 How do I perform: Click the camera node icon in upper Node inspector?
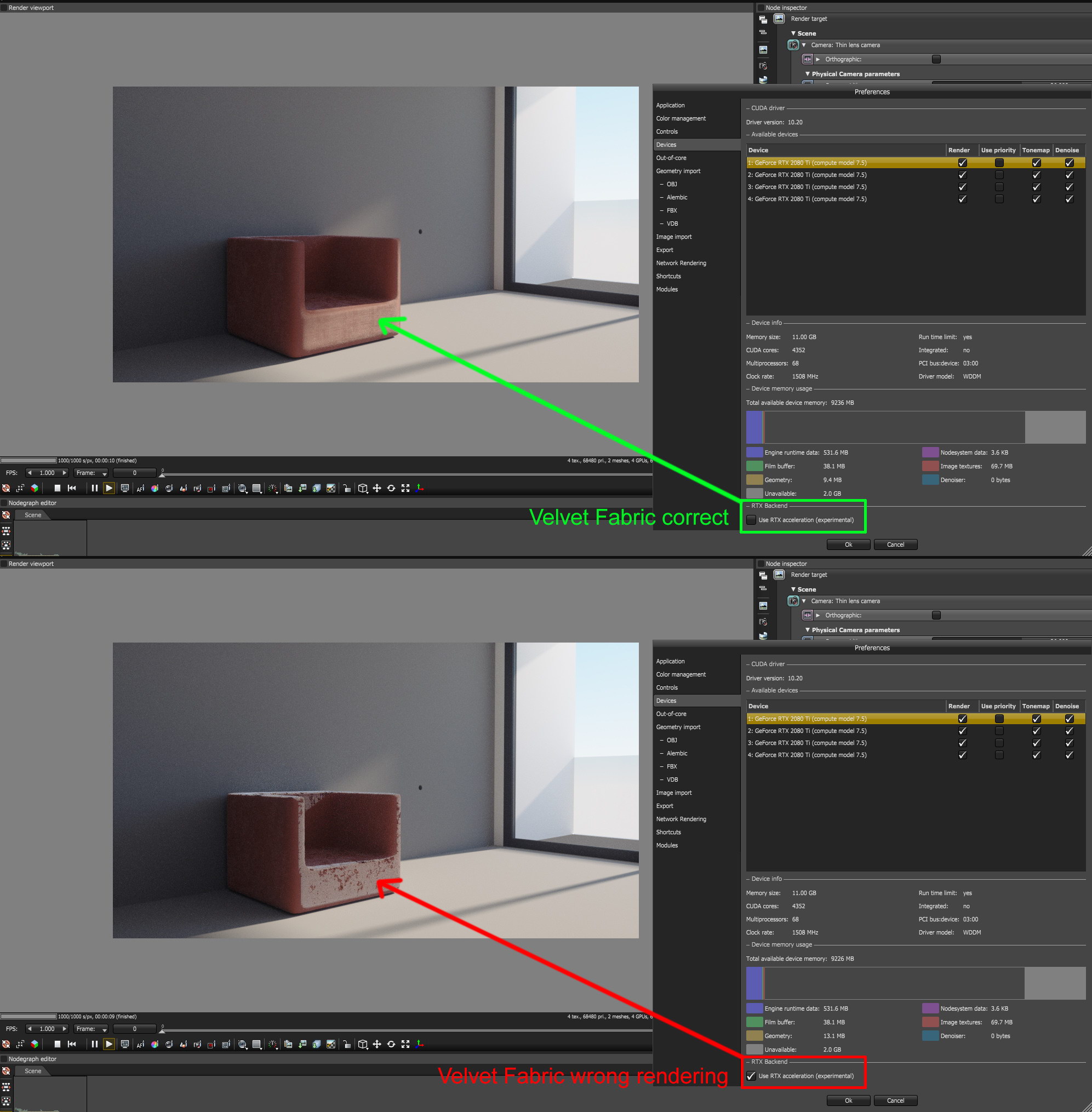click(x=793, y=45)
